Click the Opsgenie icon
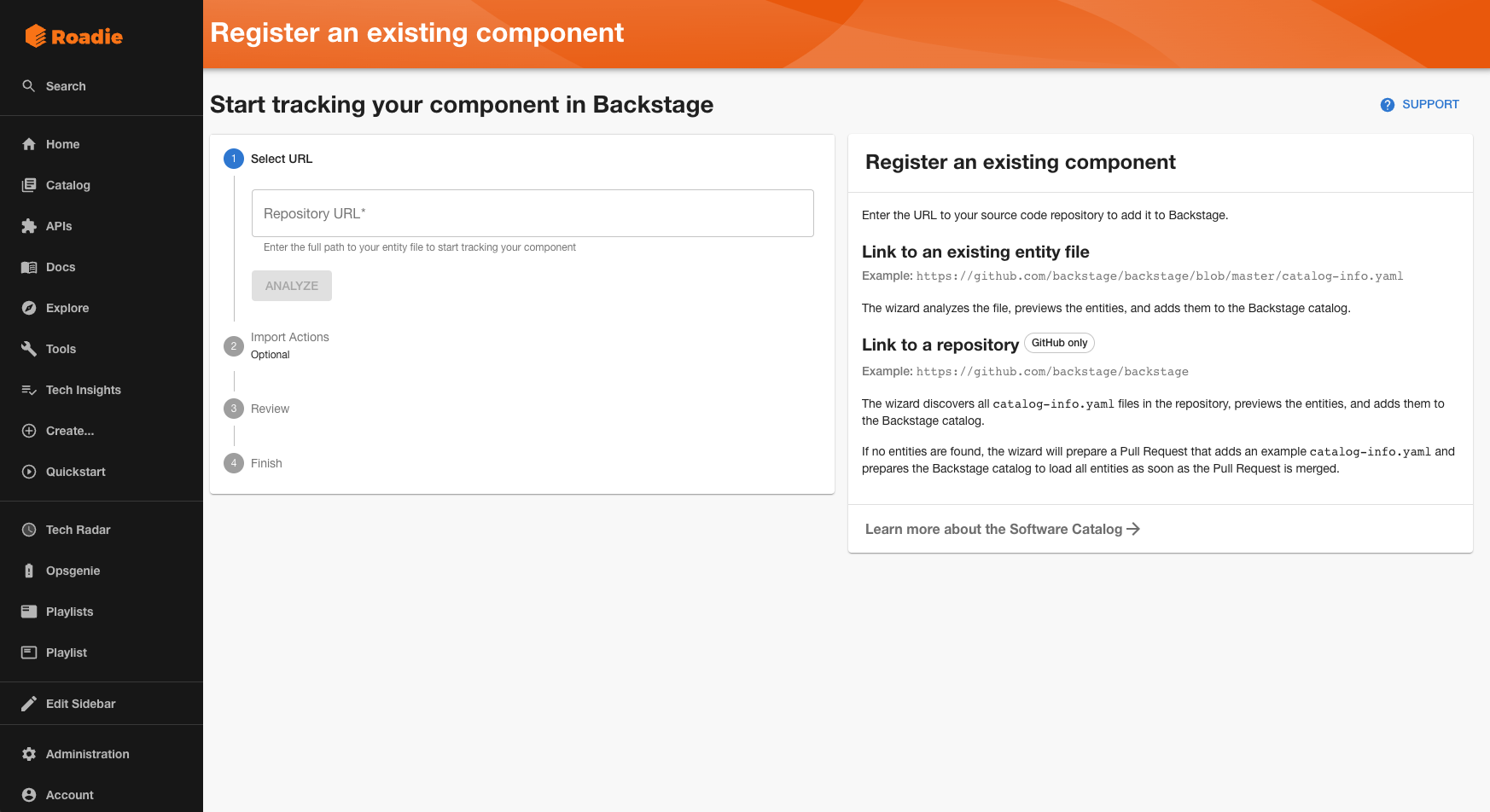Image resolution: width=1490 pixels, height=812 pixels. coord(29,571)
